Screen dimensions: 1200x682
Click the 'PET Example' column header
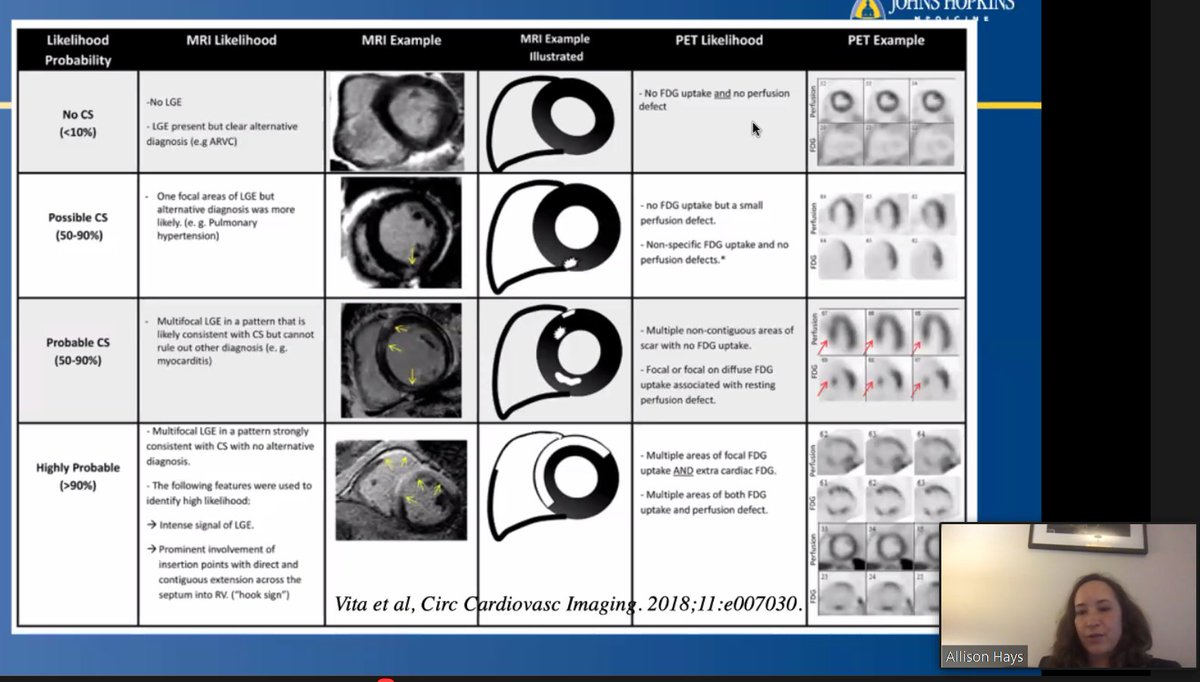[x=884, y=41]
